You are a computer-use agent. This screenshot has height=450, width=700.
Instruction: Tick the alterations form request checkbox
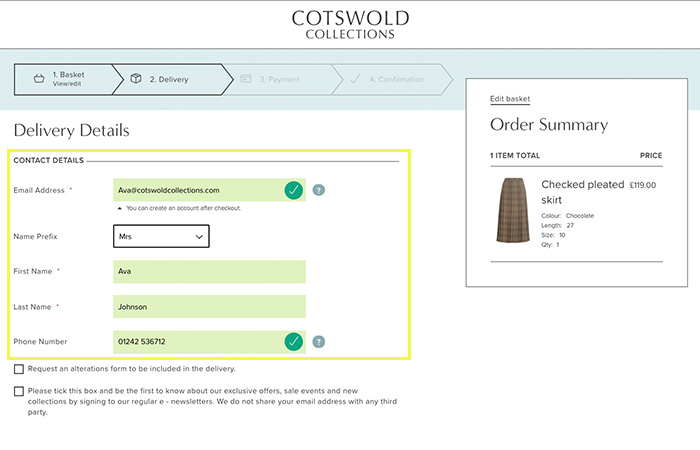pos(19,369)
